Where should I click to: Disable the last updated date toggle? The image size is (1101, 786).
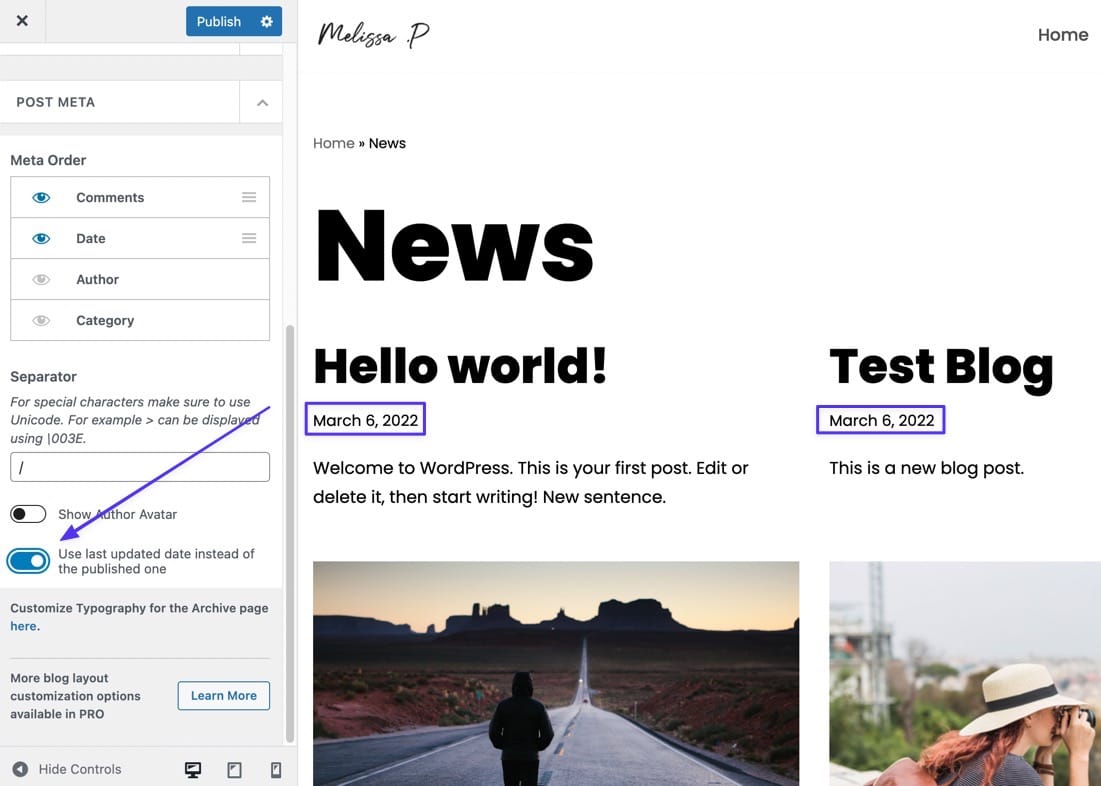(28, 561)
